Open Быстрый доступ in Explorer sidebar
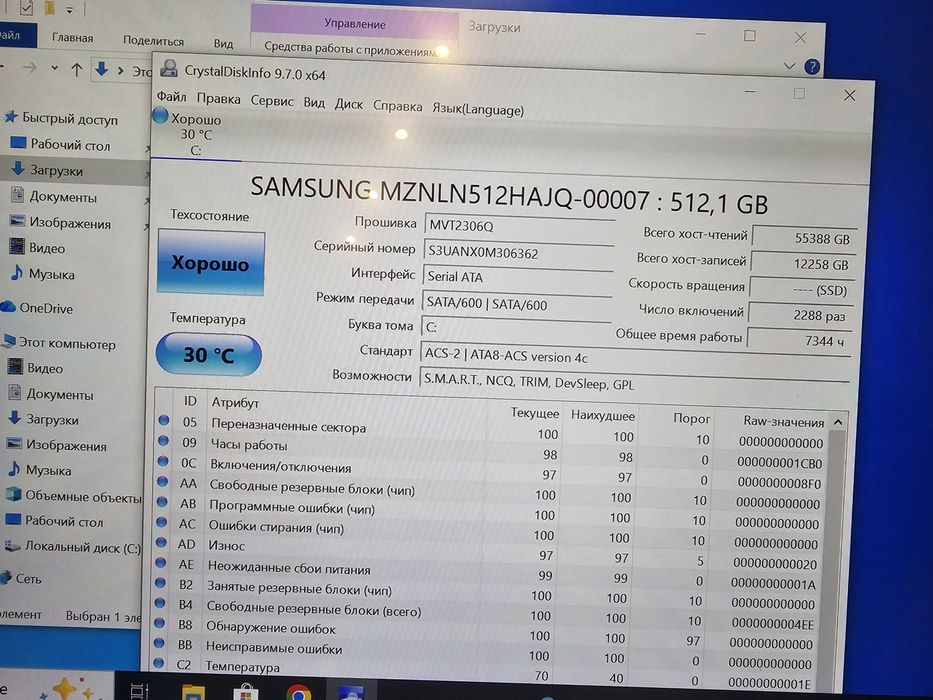This screenshot has height=700, width=933. pos(70,119)
